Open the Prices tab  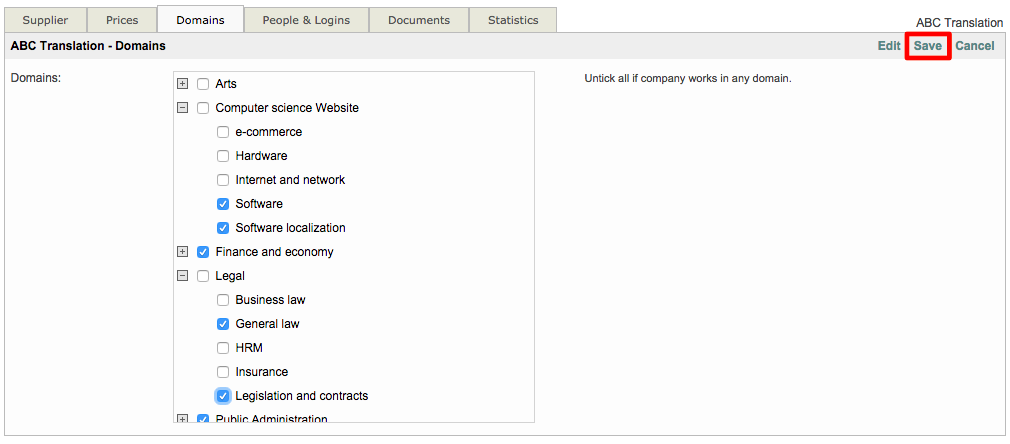coord(122,20)
